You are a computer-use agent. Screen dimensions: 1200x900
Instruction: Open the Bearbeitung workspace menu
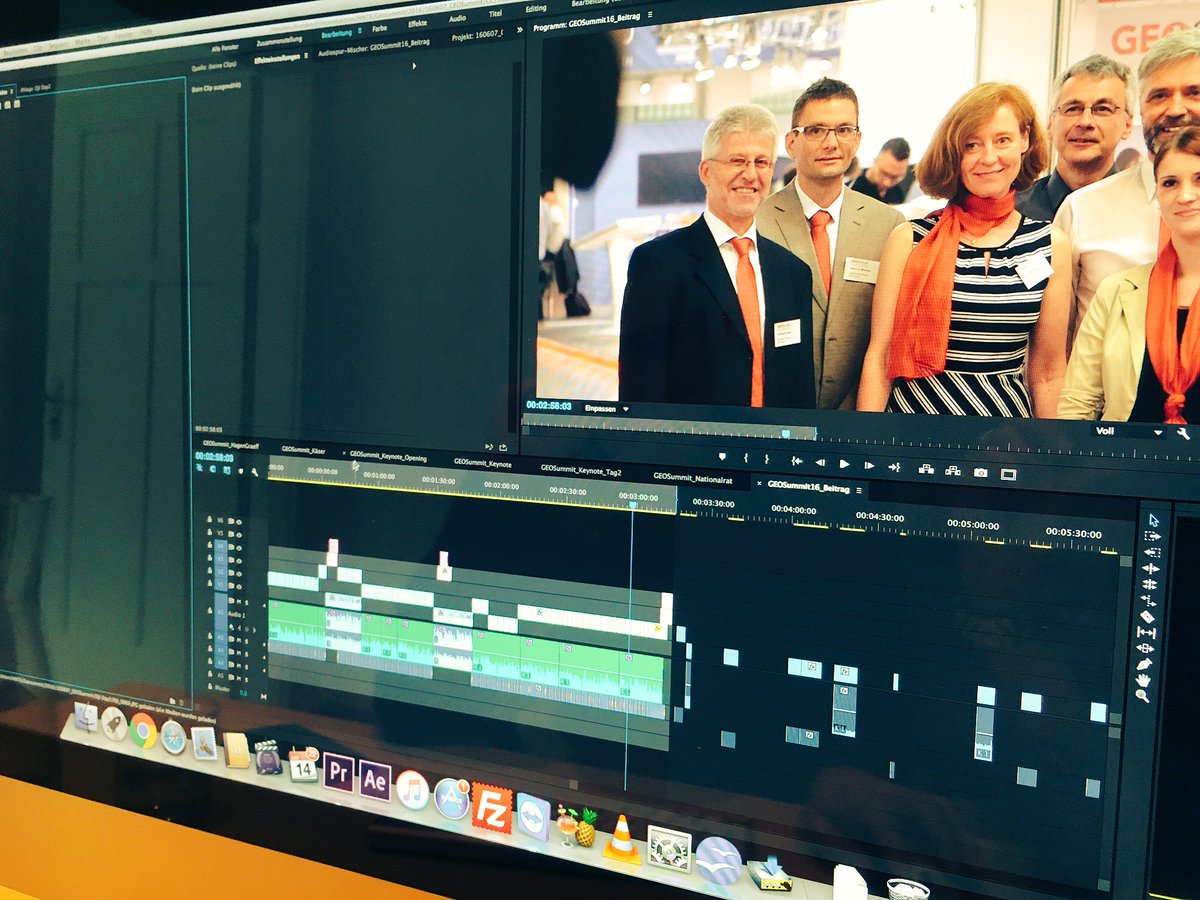[360, 30]
